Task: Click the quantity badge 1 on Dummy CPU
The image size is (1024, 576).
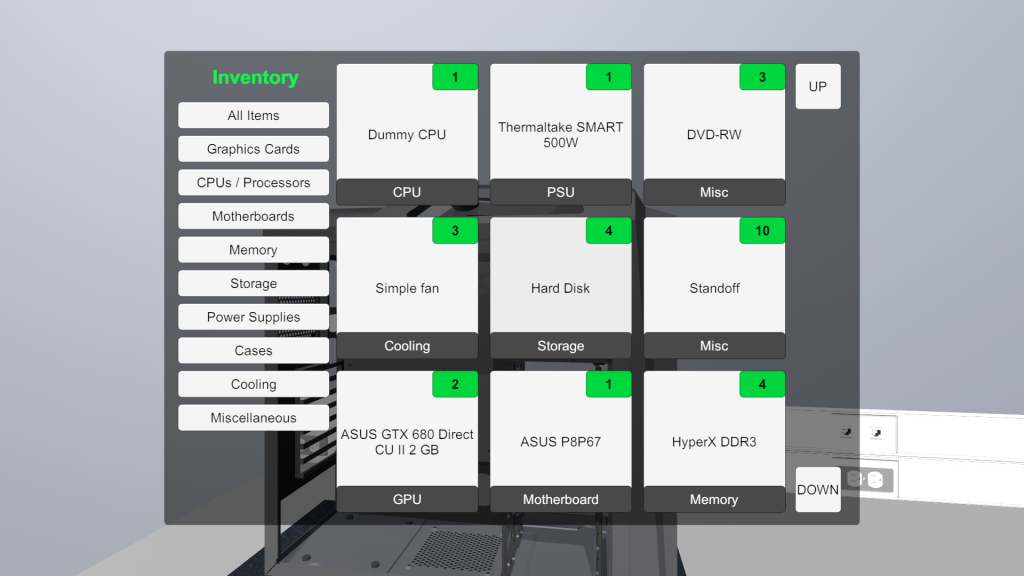Action: coord(455,77)
